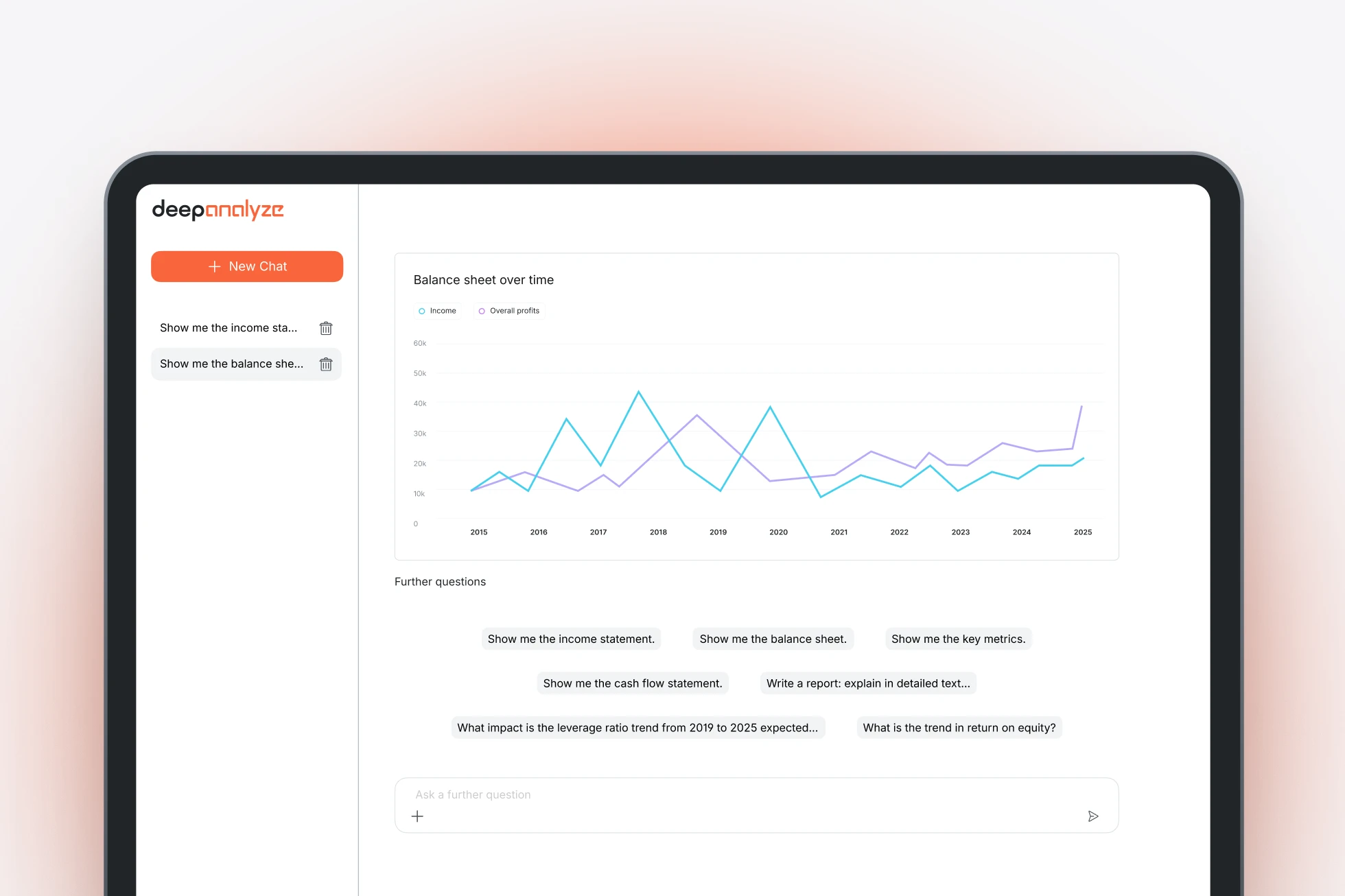Toggle the Income legend series
The image size is (1345, 896).
[438, 311]
